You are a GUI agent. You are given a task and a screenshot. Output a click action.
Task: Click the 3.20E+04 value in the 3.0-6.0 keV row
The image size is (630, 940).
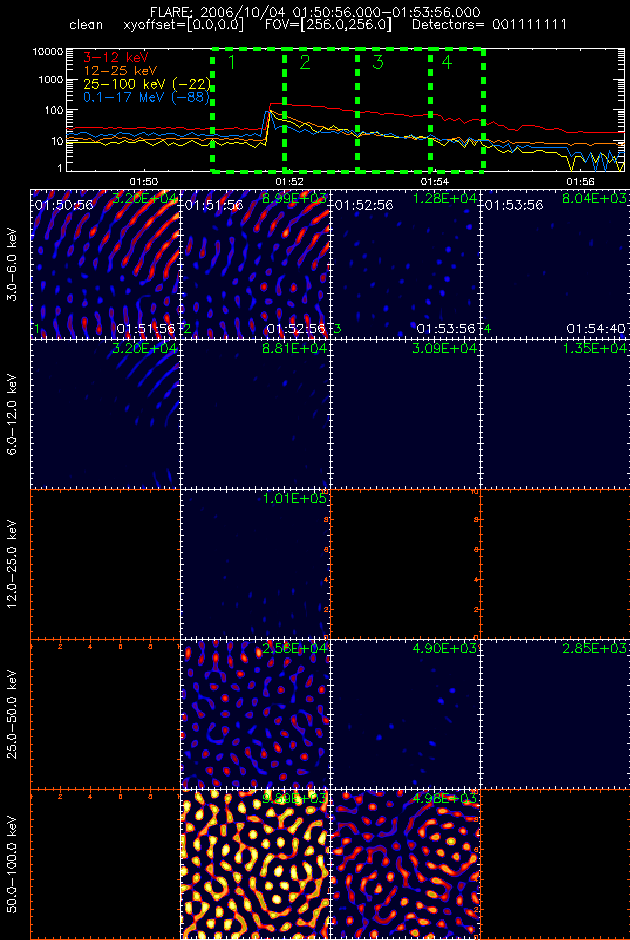(x=145, y=198)
